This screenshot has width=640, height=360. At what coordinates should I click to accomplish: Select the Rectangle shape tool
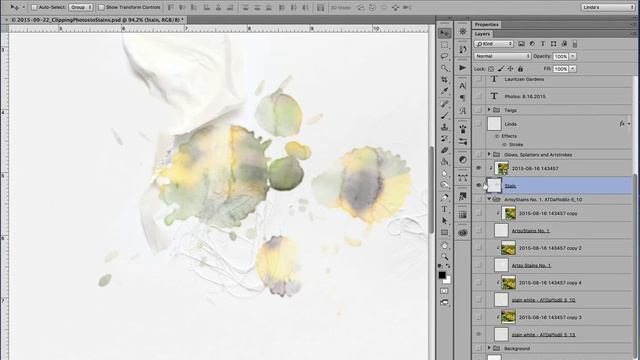tap(444, 233)
